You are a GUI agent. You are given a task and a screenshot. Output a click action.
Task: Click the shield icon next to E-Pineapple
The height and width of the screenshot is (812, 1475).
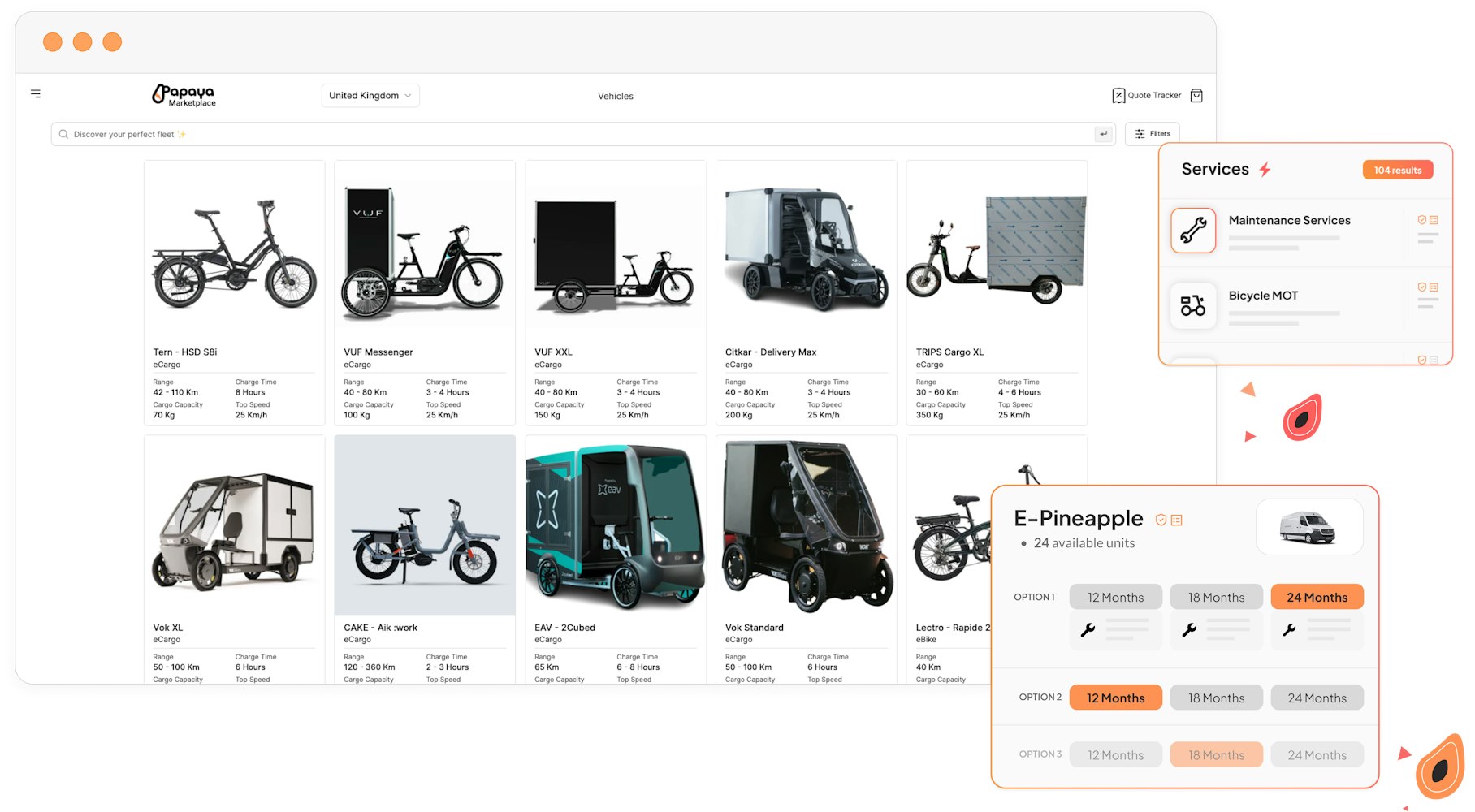pyautogui.click(x=1161, y=520)
